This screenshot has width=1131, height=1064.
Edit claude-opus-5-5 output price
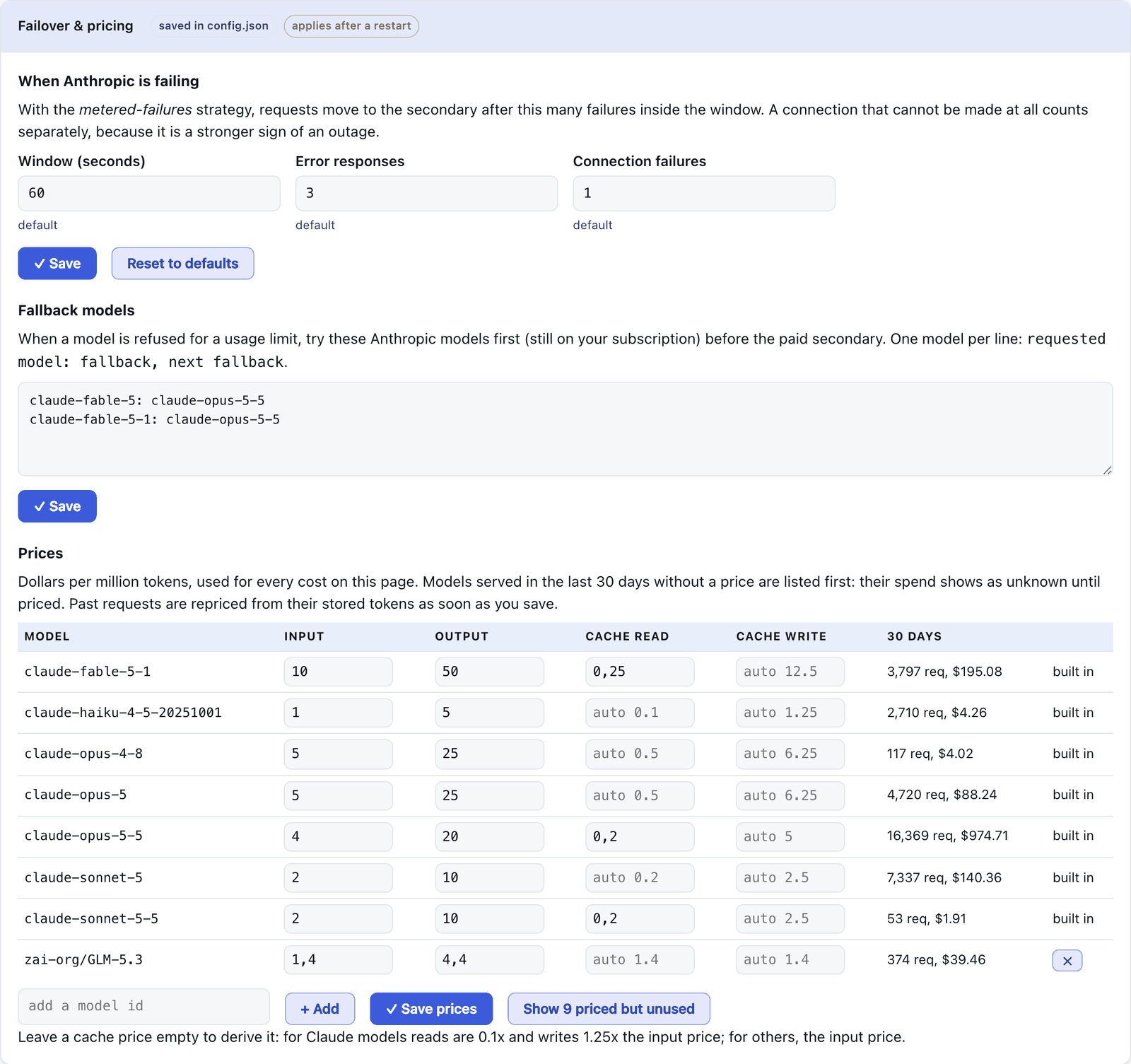click(x=489, y=836)
